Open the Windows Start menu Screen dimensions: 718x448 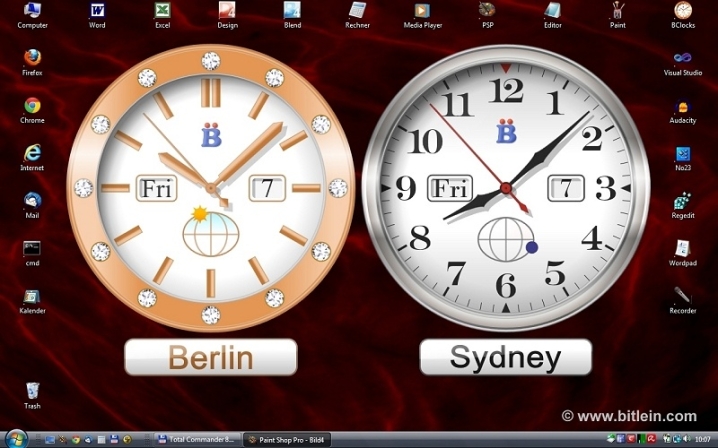point(15,438)
